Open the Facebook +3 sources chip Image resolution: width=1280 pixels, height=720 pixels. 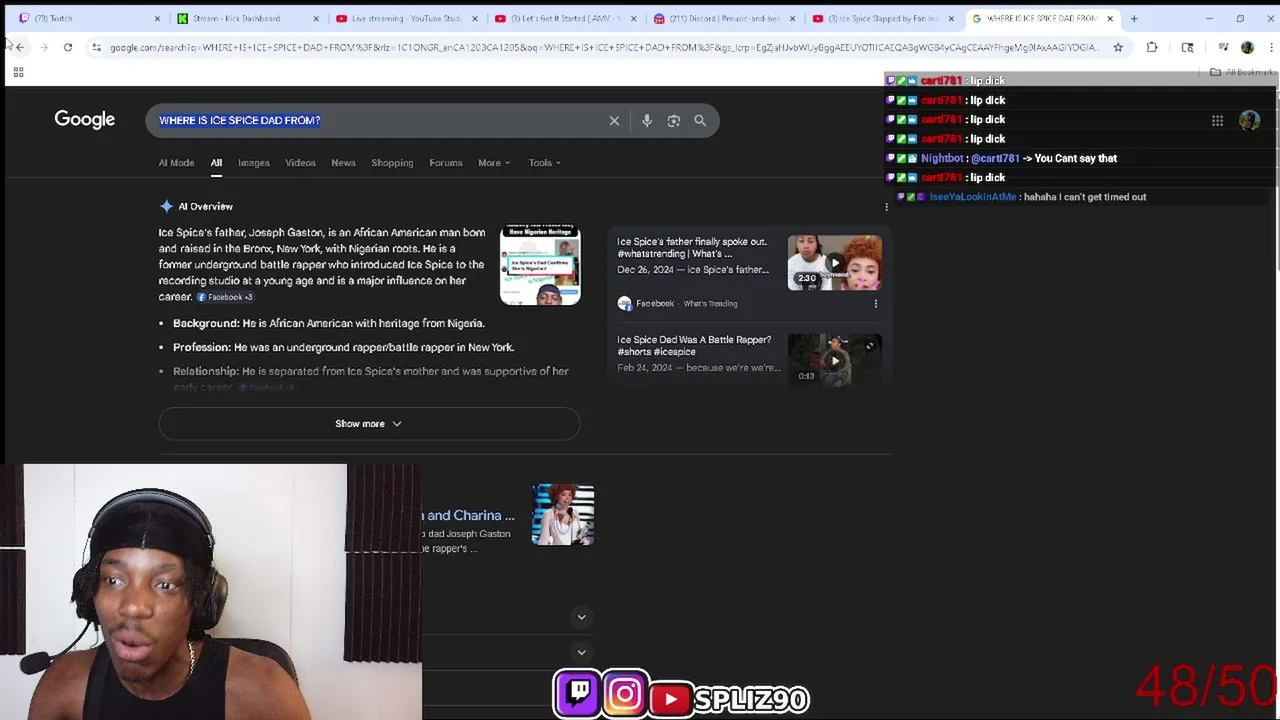225,297
